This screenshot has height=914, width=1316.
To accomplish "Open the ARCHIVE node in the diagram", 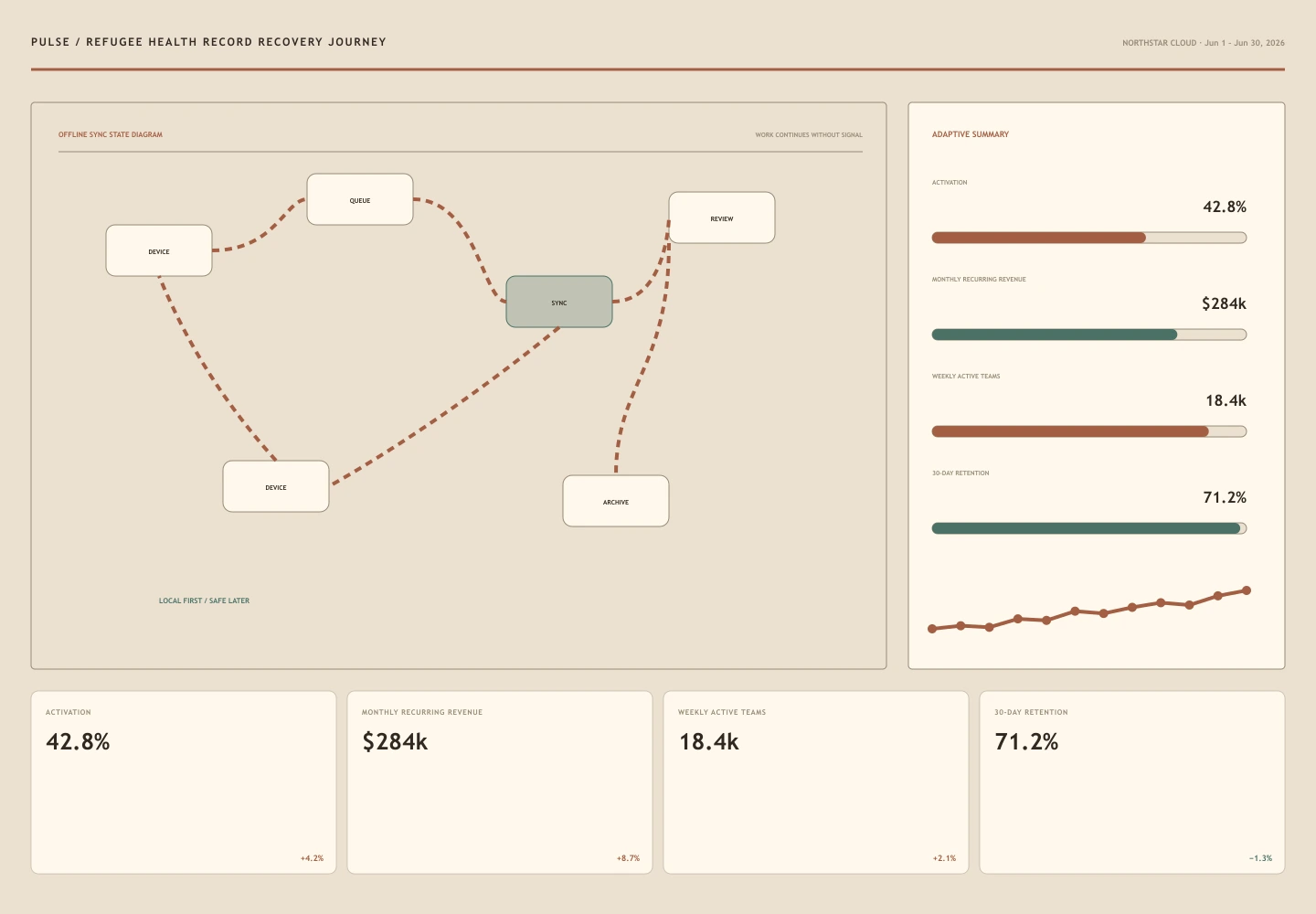I will tap(616, 501).
